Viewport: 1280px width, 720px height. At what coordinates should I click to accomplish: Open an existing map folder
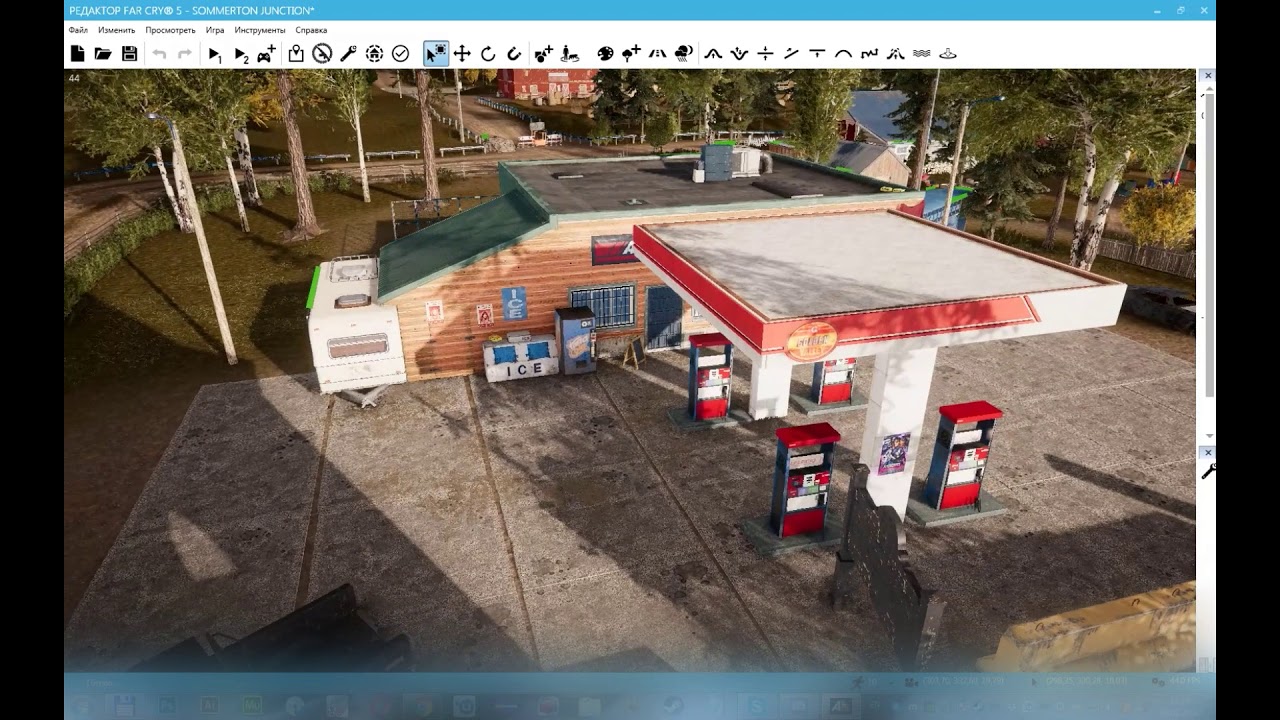pyautogui.click(x=103, y=54)
